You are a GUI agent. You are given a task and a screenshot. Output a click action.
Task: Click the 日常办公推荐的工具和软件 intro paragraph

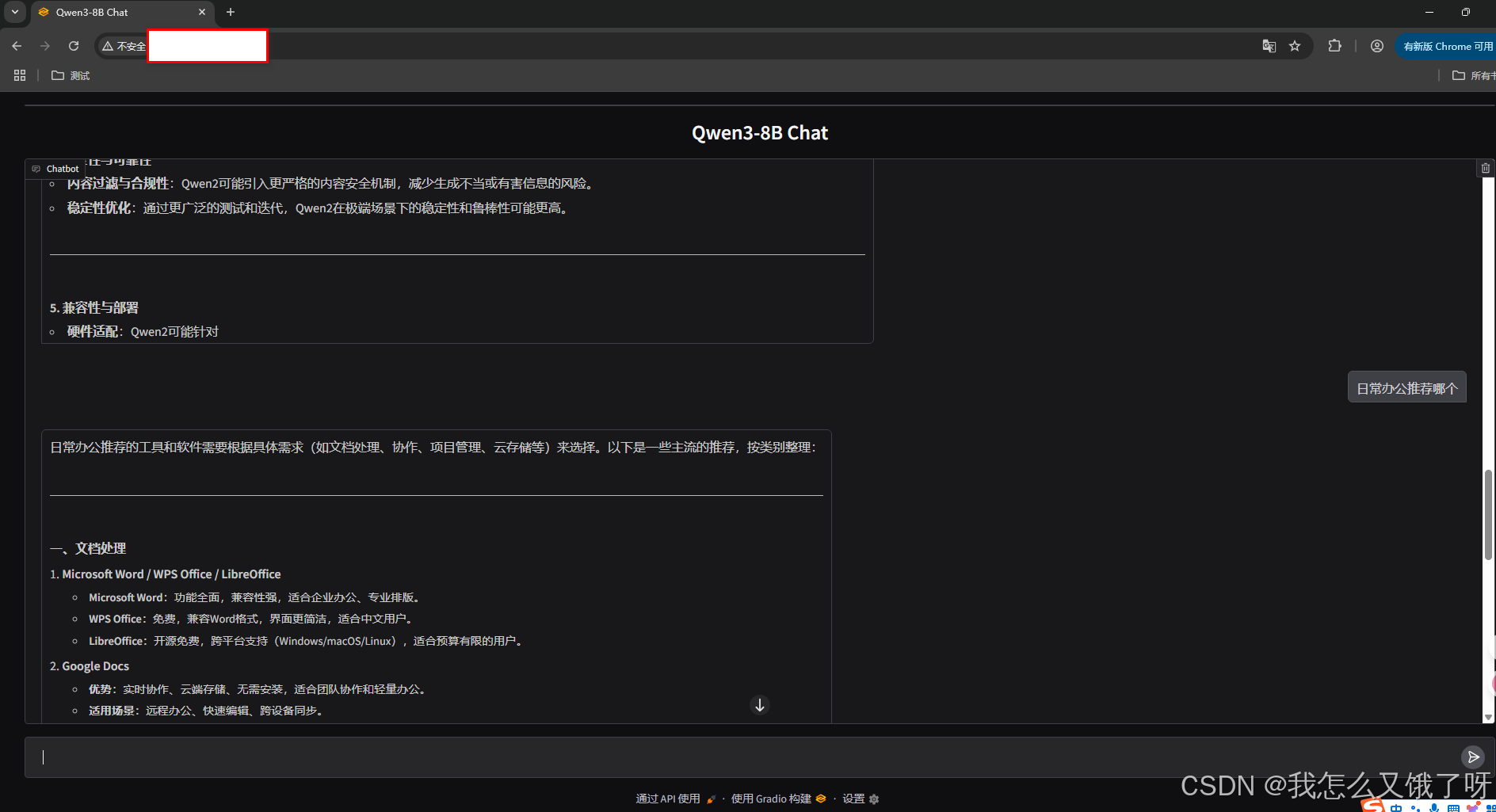[433, 448]
